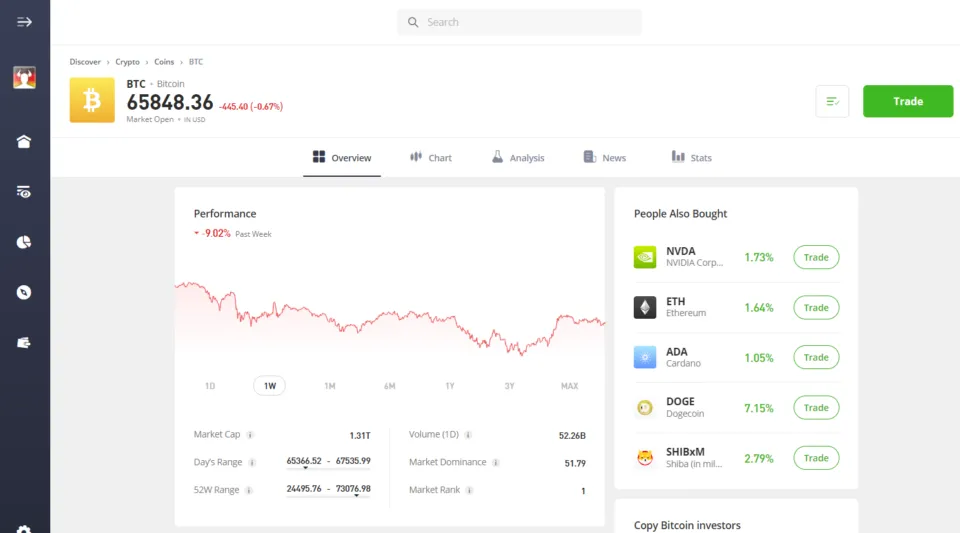Screen dimensions: 960x533
Task: Open the Portfolio pie chart icon
Action: pyautogui.click(x=24, y=242)
